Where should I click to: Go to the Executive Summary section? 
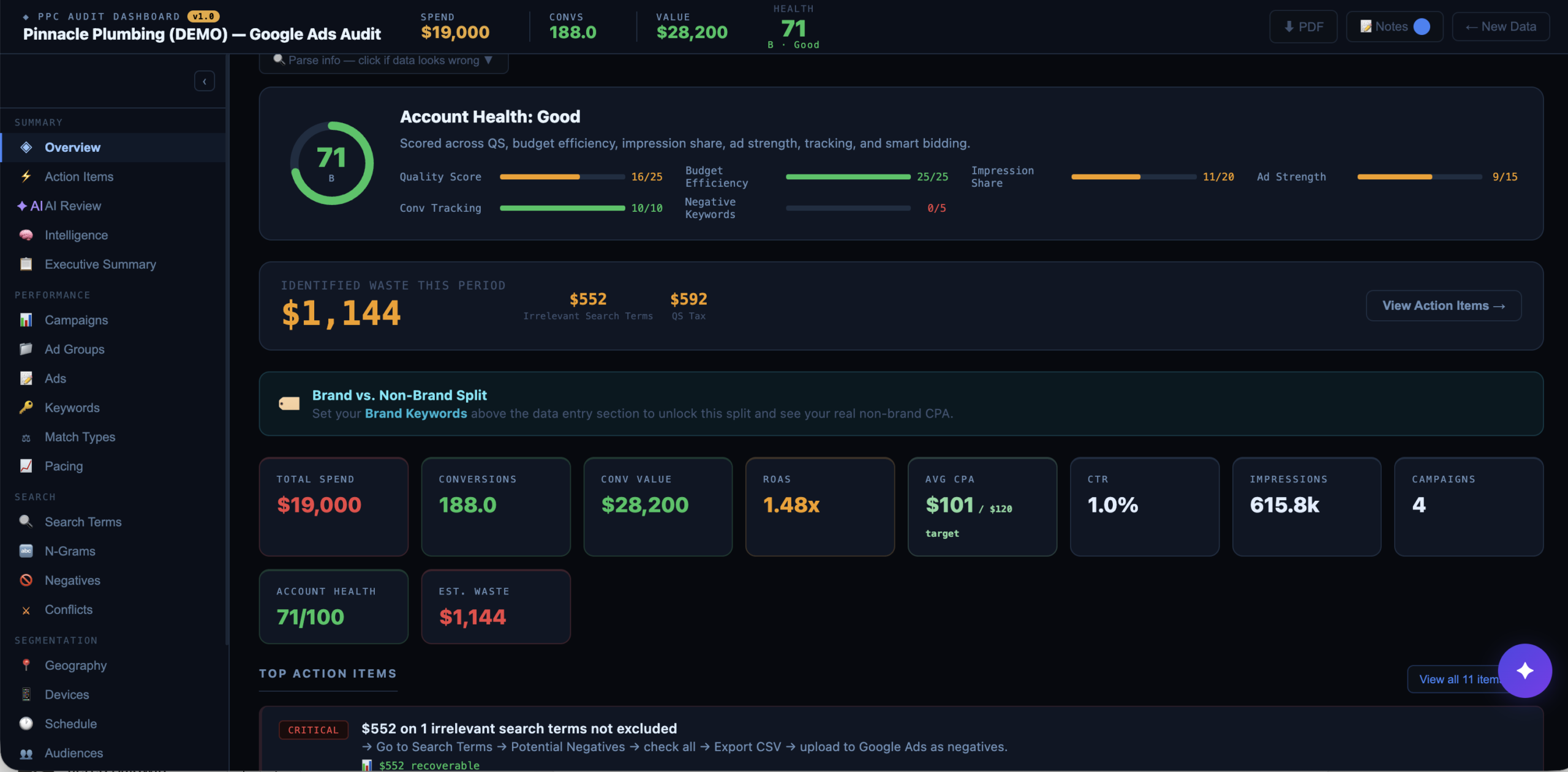[100, 264]
